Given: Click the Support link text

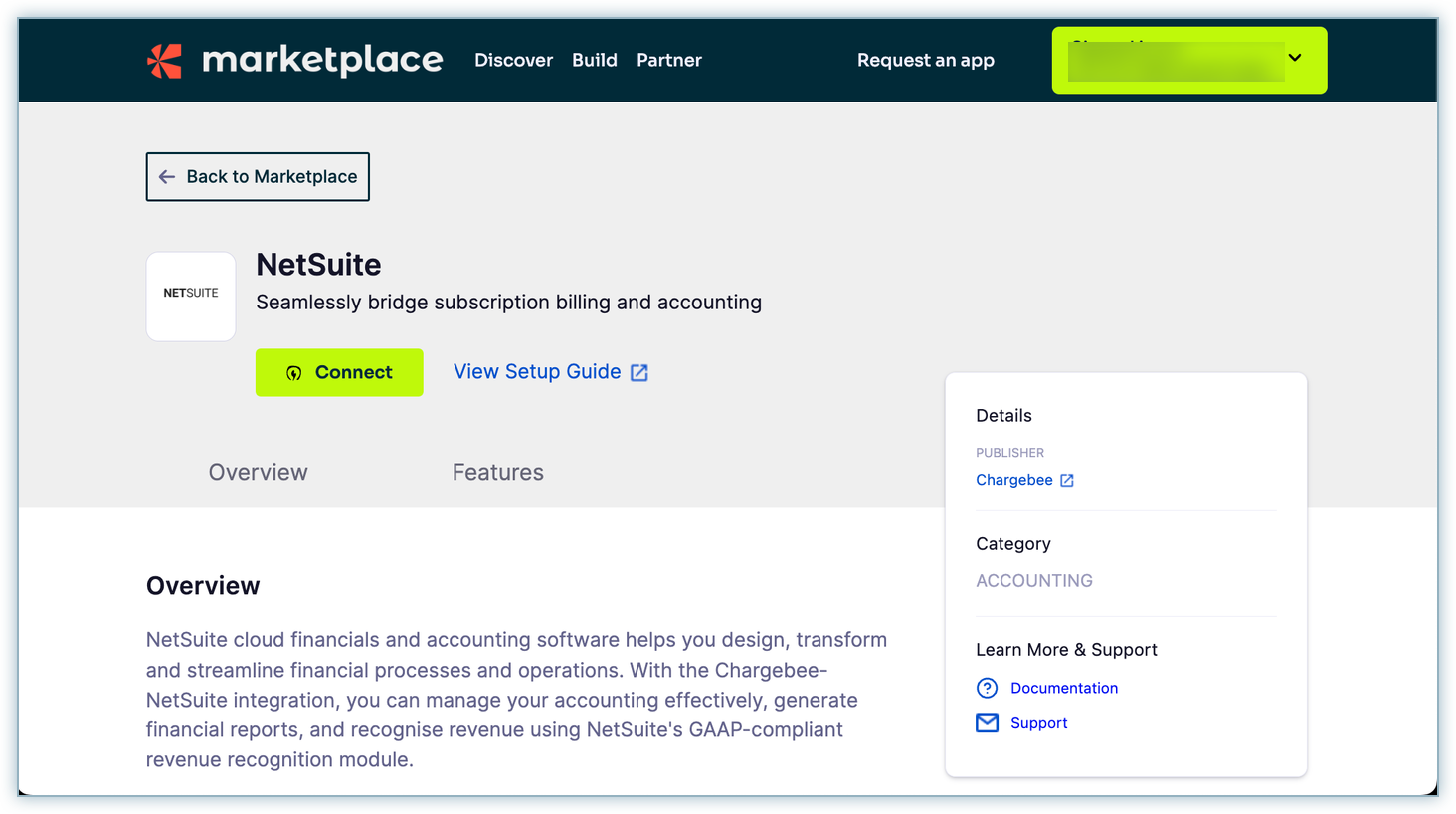Looking at the screenshot, I should pyautogui.click(x=1038, y=723).
